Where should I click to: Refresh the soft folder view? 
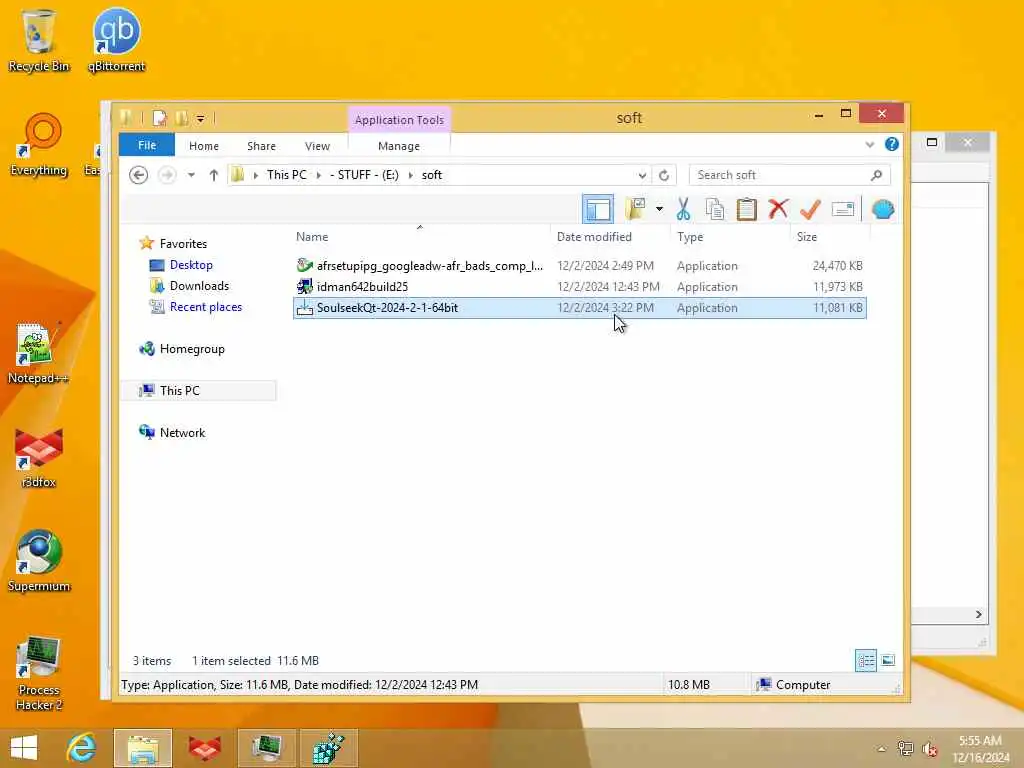(664, 175)
